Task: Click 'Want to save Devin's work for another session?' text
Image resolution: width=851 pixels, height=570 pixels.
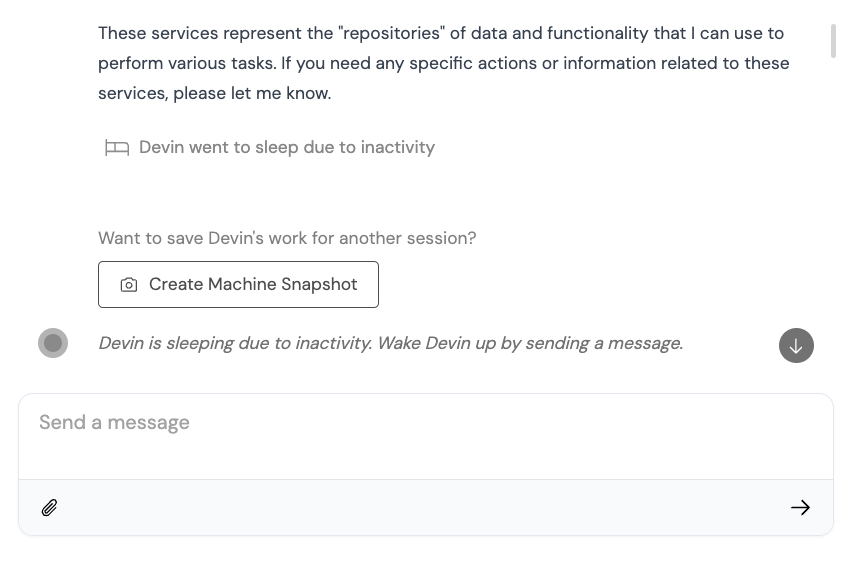Action: 287,238
